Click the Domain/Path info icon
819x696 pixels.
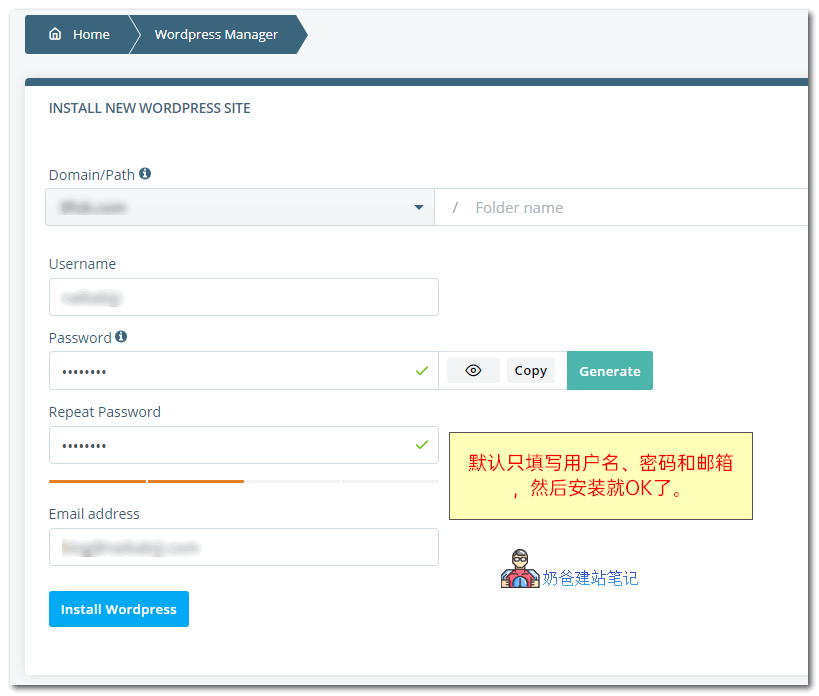(144, 173)
